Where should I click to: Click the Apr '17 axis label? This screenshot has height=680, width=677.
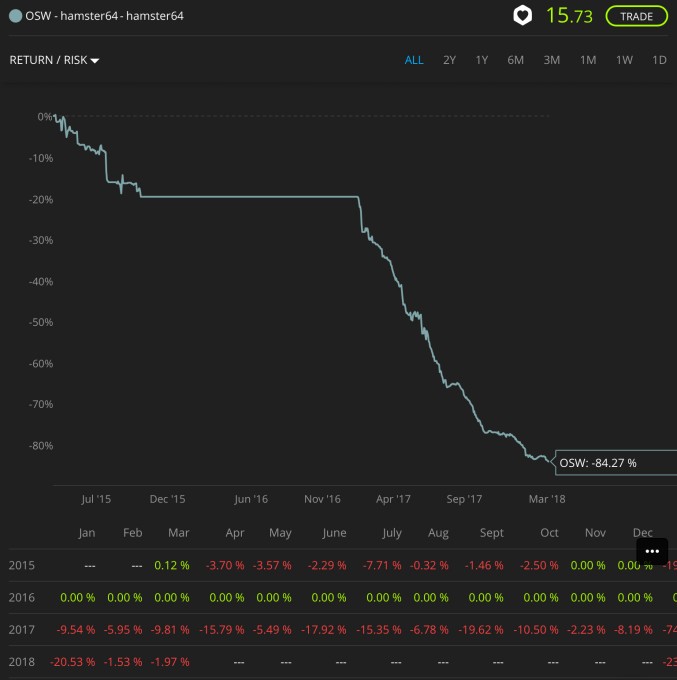[x=393, y=499]
